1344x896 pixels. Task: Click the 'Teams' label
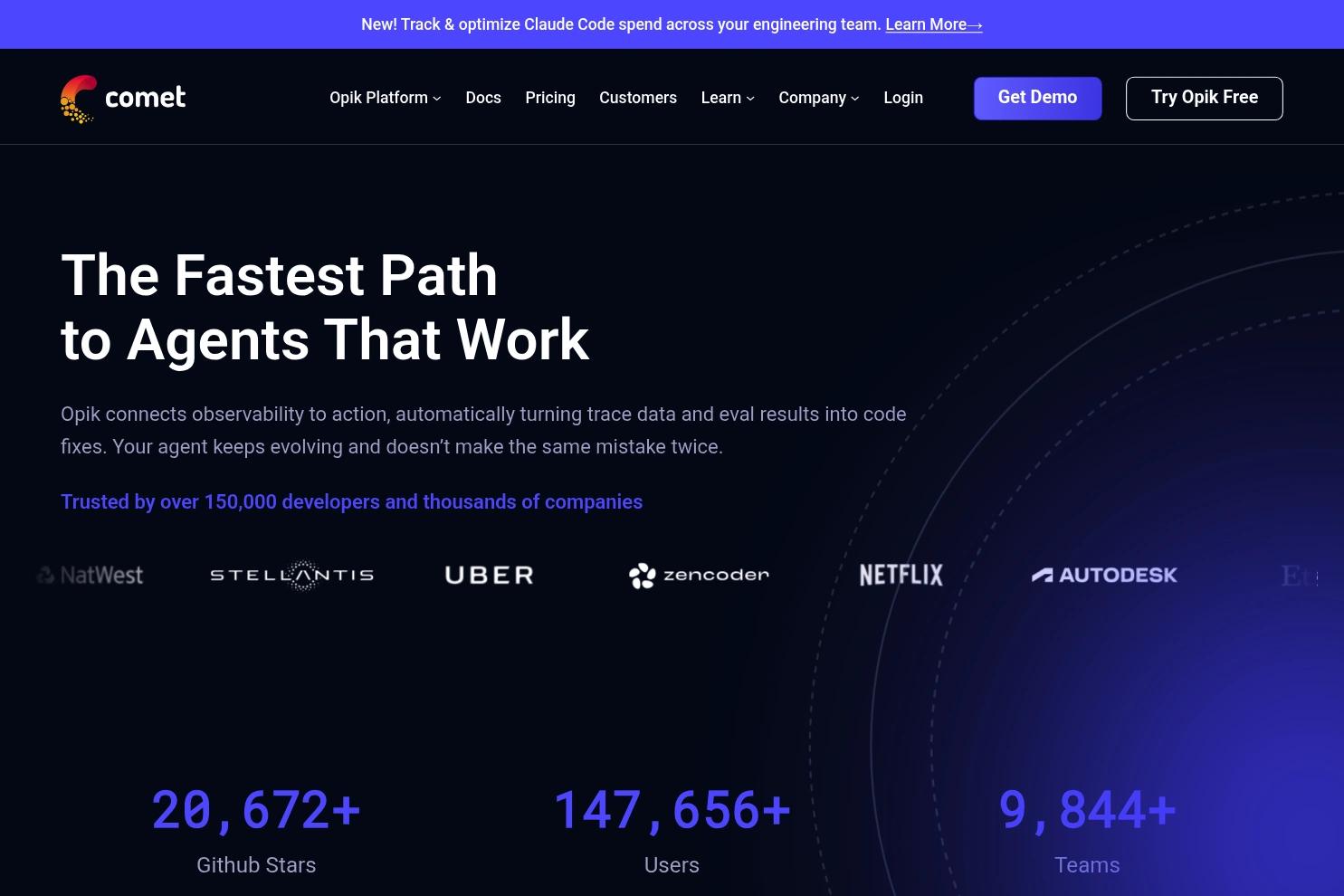[1087, 865]
